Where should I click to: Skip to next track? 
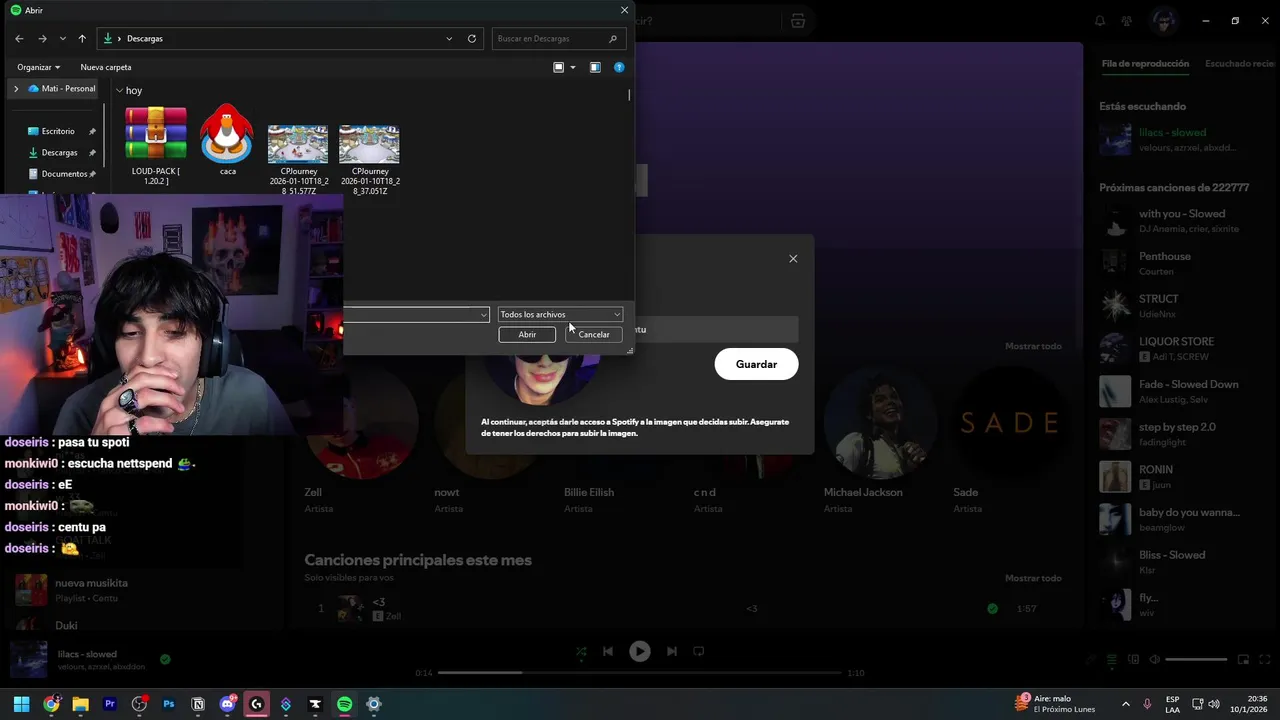point(672,651)
